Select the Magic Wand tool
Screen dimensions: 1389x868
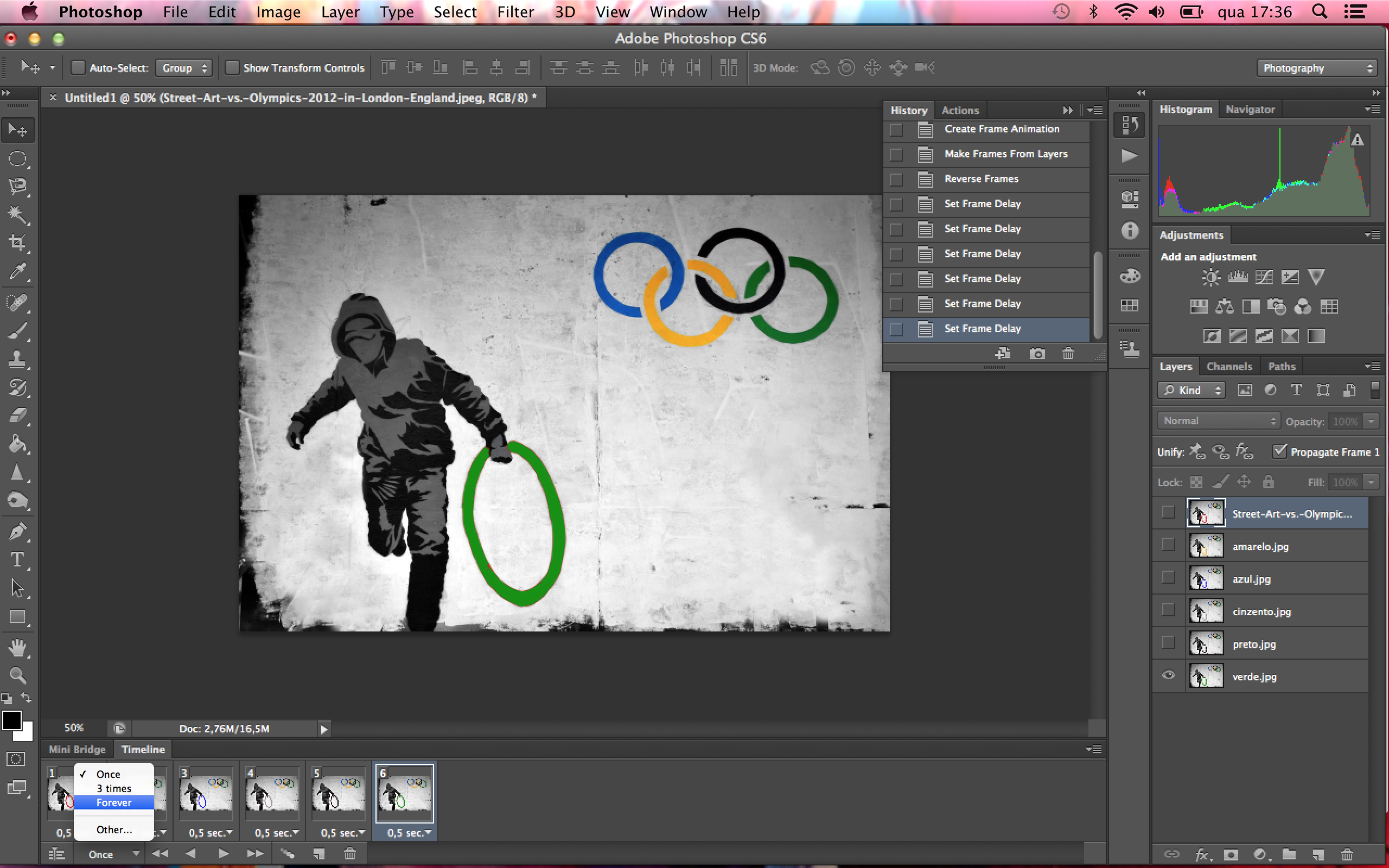(x=17, y=215)
